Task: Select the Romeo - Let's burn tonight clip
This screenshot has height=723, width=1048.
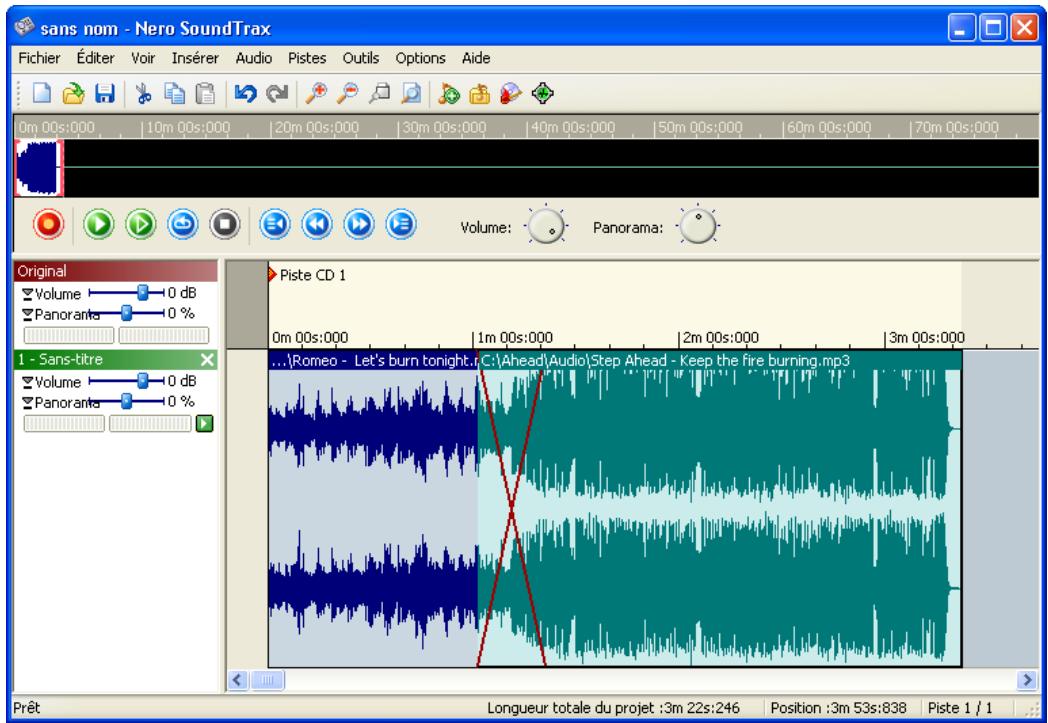Action: click(x=373, y=508)
